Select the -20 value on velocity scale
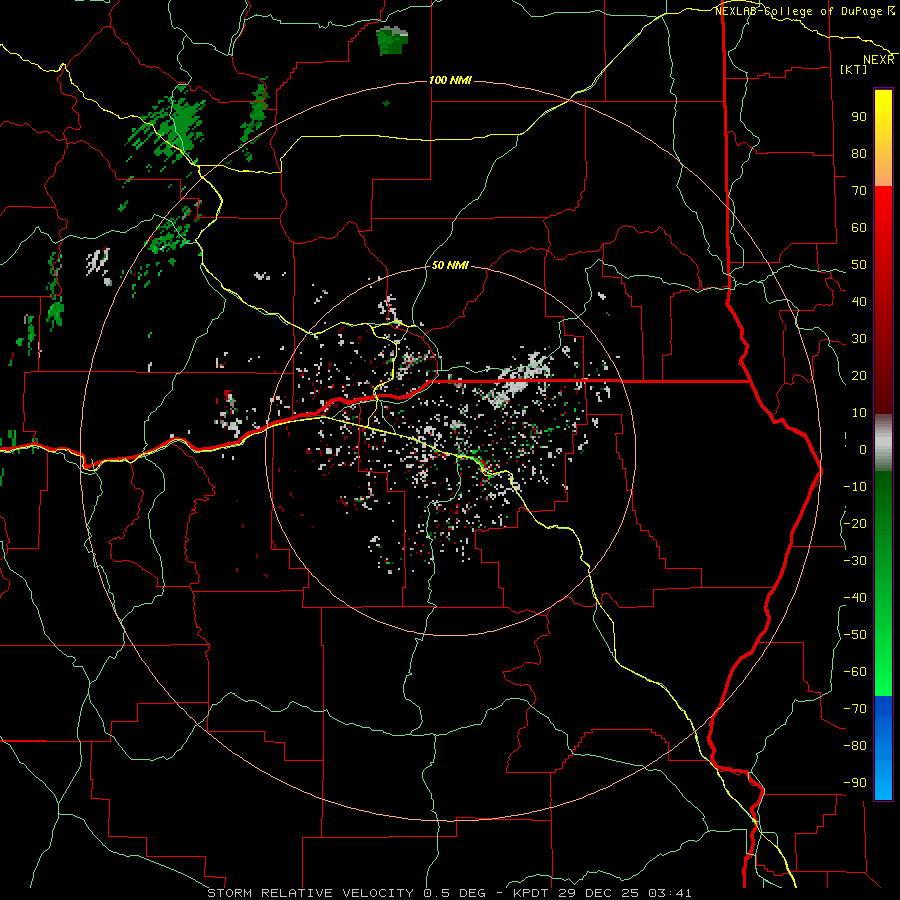The width and height of the screenshot is (900, 900). (x=855, y=524)
